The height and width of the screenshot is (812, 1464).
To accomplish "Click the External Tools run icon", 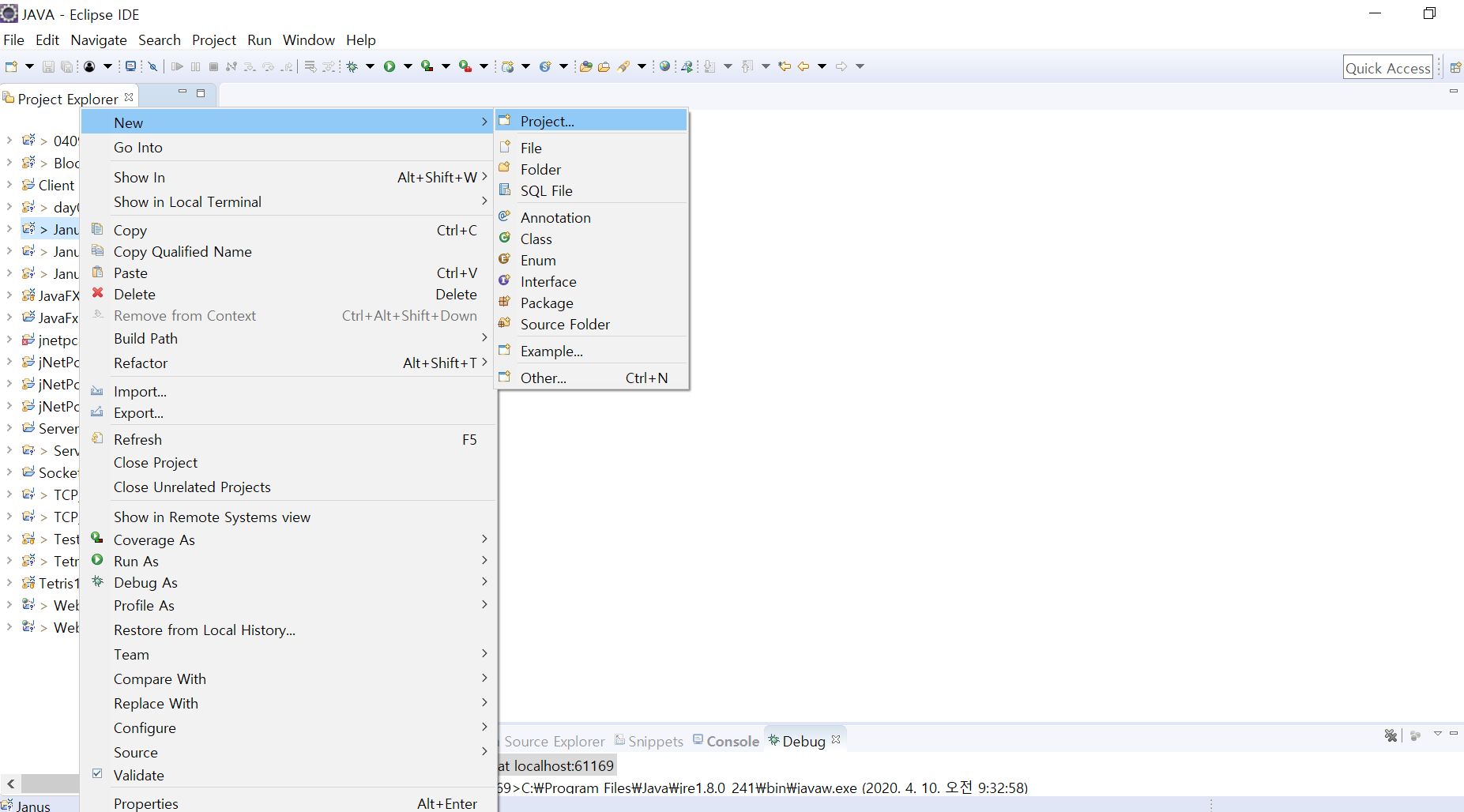I will click(465, 66).
